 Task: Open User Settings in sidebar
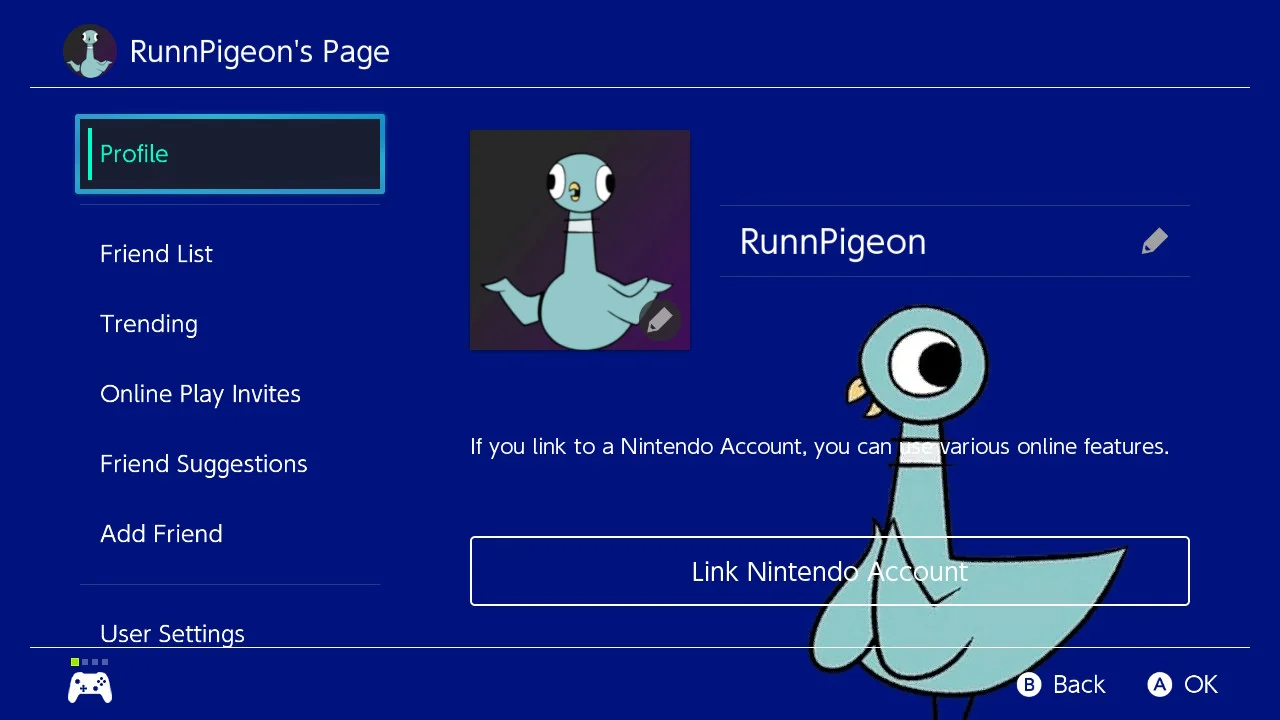point(172,634)
